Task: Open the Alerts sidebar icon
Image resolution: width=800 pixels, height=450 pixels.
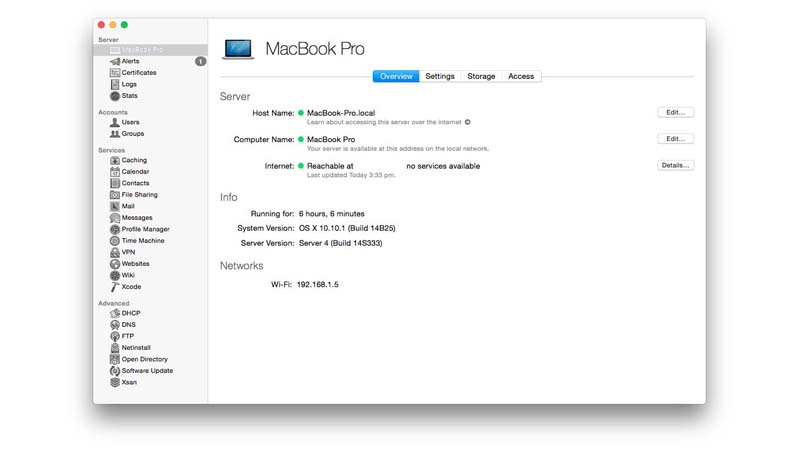Action: click(x=115, y=61)
